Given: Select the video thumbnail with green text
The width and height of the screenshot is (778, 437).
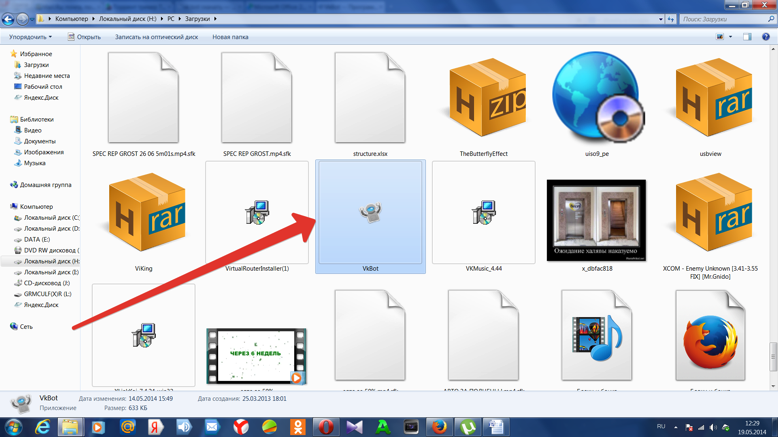Looking at the screenshot, I should (x=257, y=356).
